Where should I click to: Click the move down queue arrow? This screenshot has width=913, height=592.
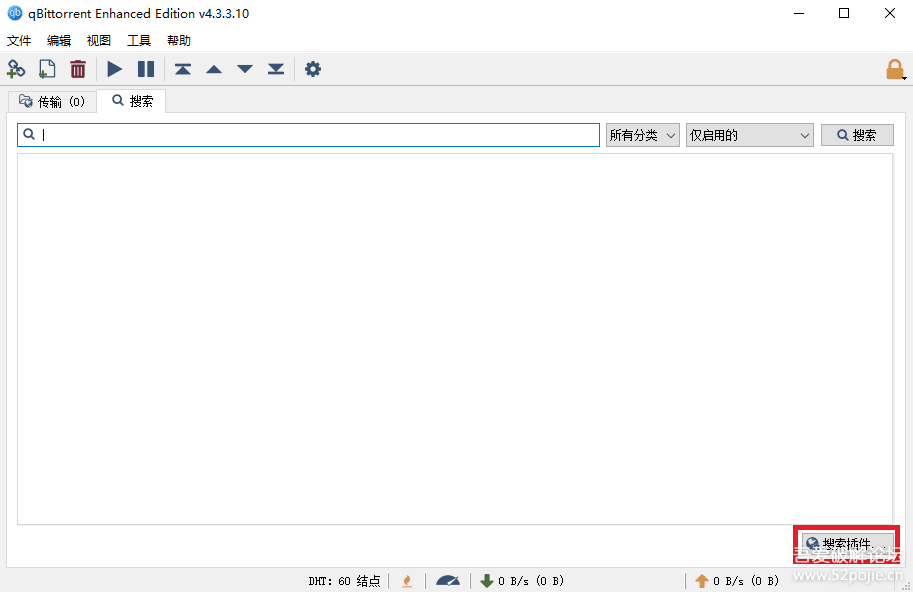[x=245, y=69]
